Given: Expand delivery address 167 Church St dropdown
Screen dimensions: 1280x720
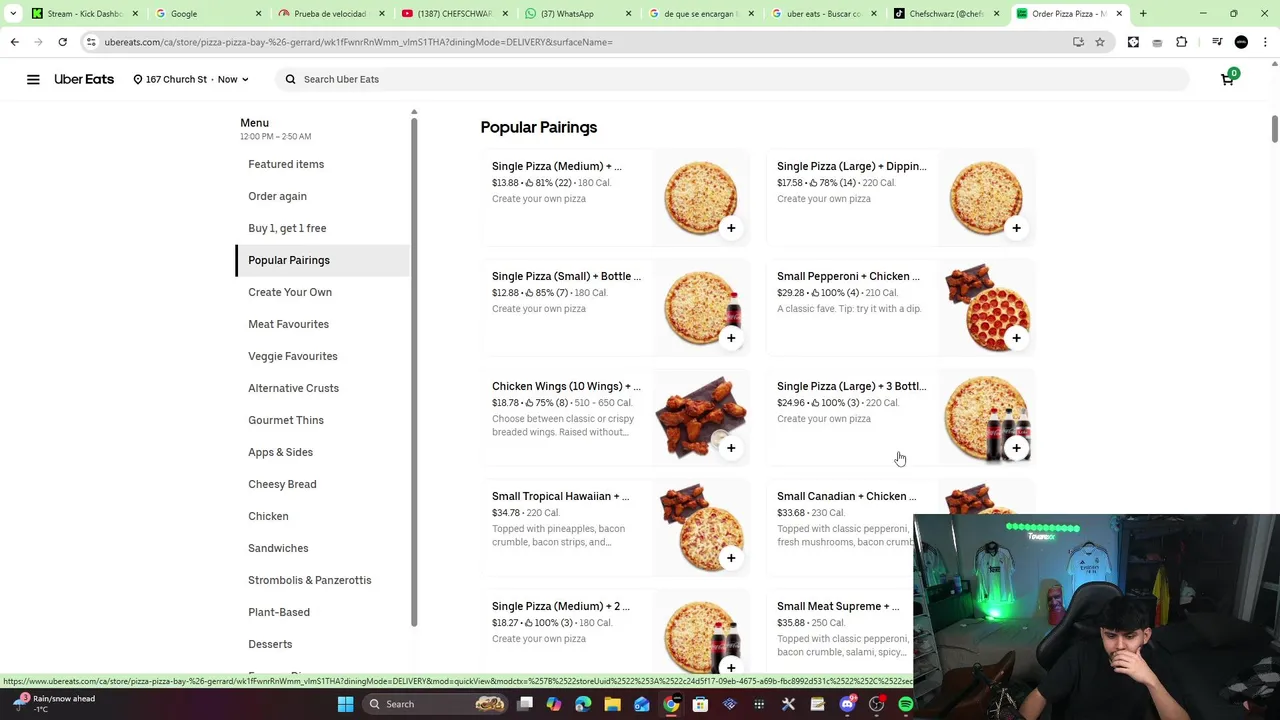Looking at the screenshot, I should [x=190, y=79].
